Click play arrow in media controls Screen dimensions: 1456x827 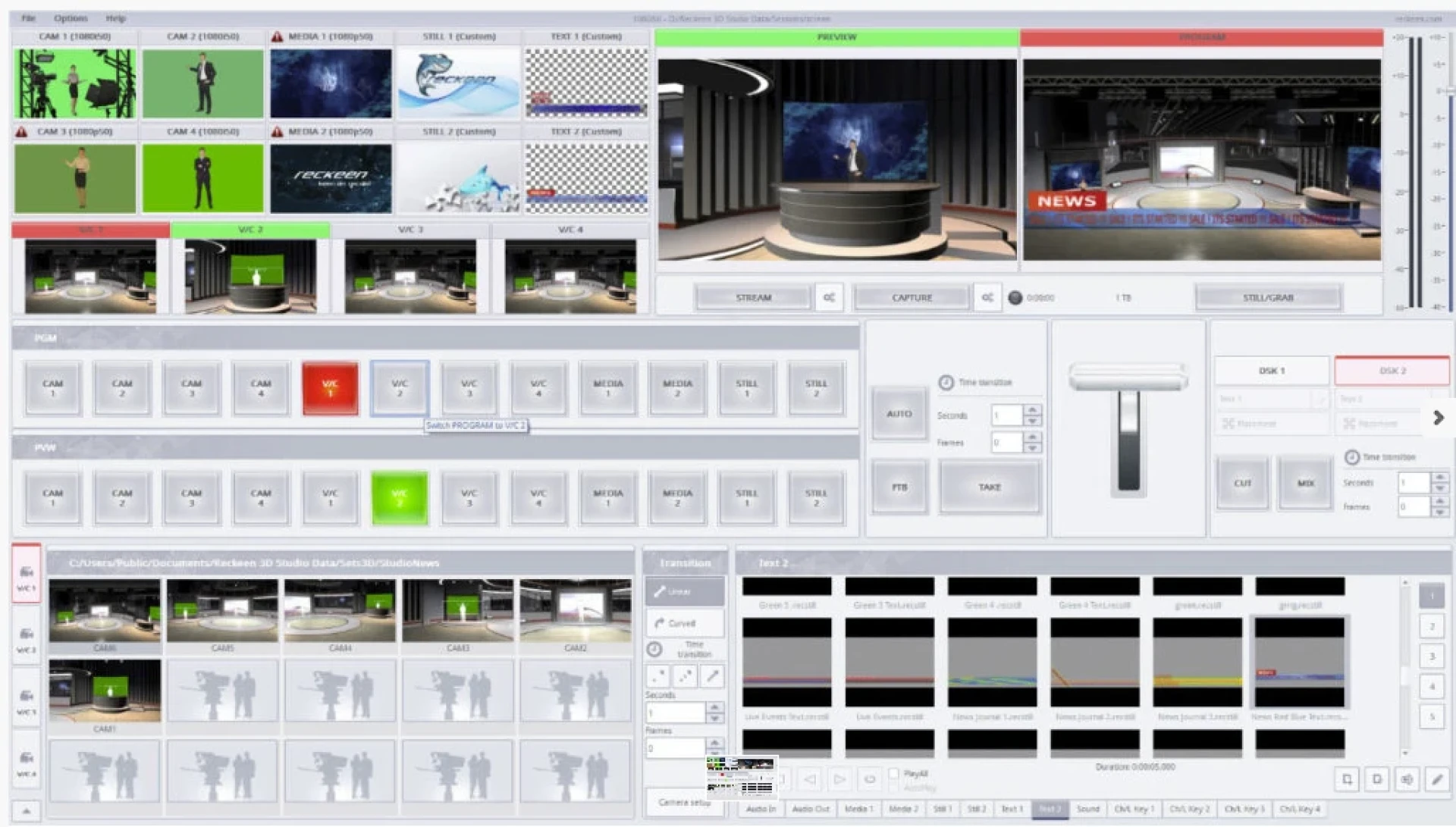click(839, 778)
